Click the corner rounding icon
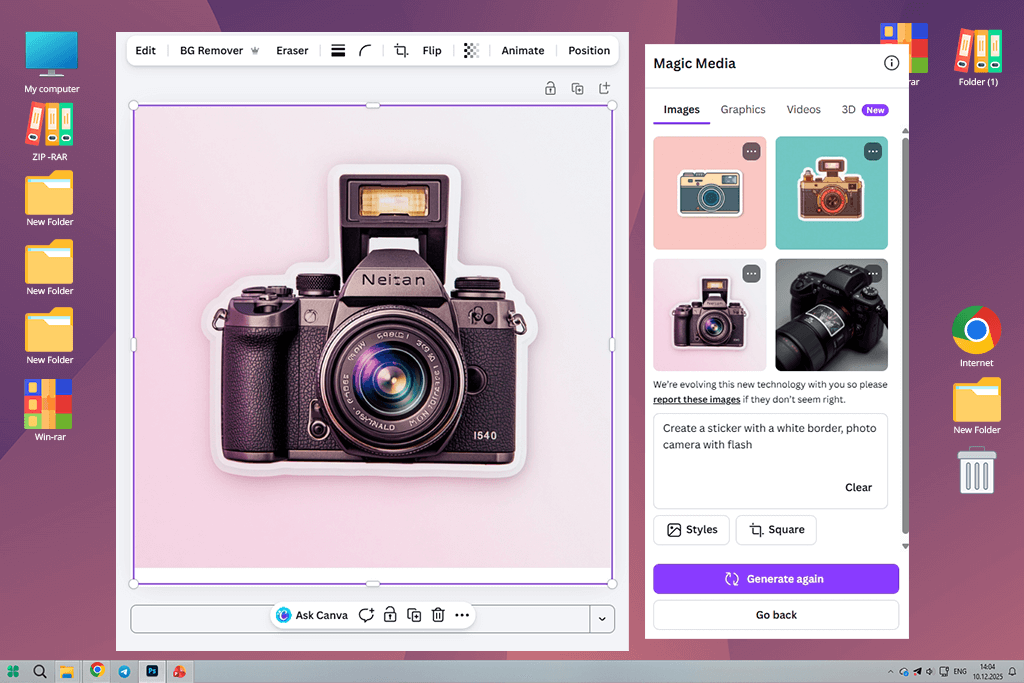Image resolution: width=1024 pixels, height=683 pixels. pyautogui.click(x=365, y=50)
